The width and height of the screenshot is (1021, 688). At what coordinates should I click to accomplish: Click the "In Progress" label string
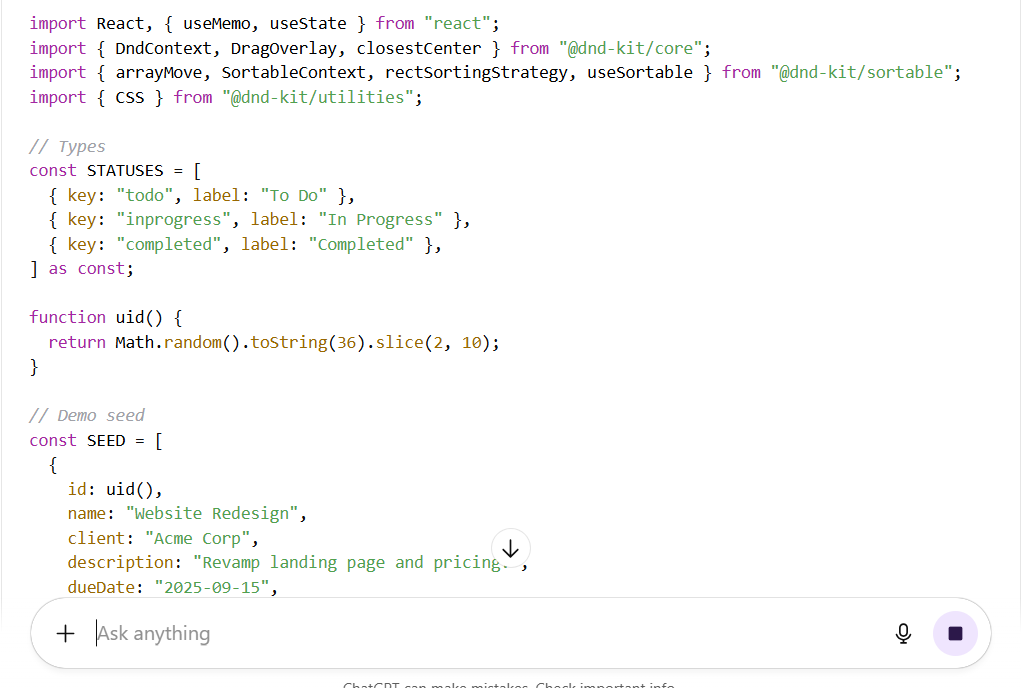click(380, 219)
